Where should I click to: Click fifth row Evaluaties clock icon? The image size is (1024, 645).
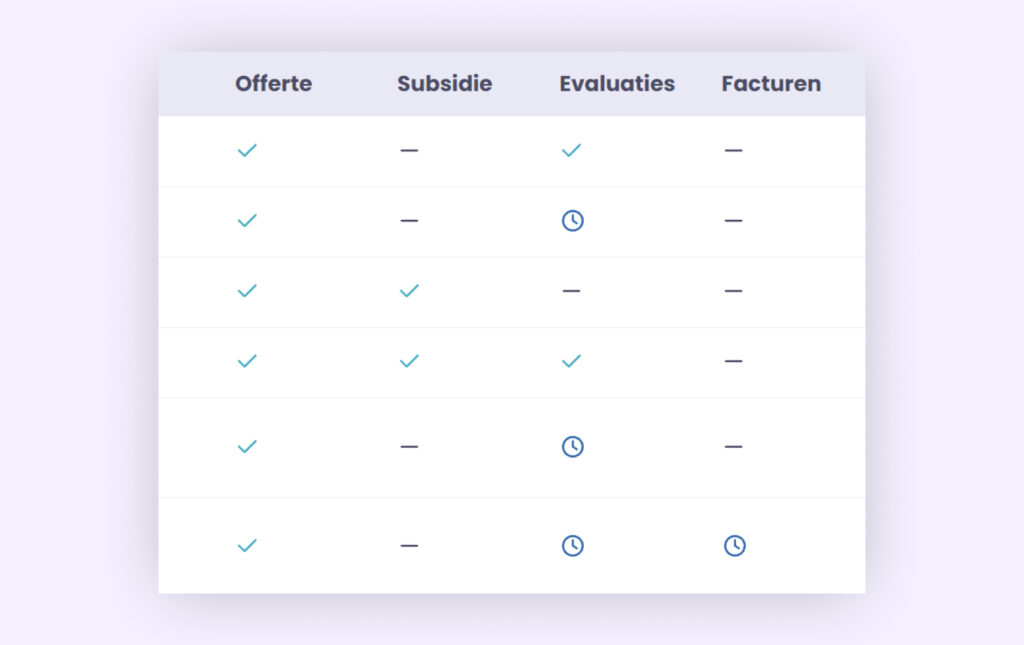pyautogui.click(x=573, y=447)
